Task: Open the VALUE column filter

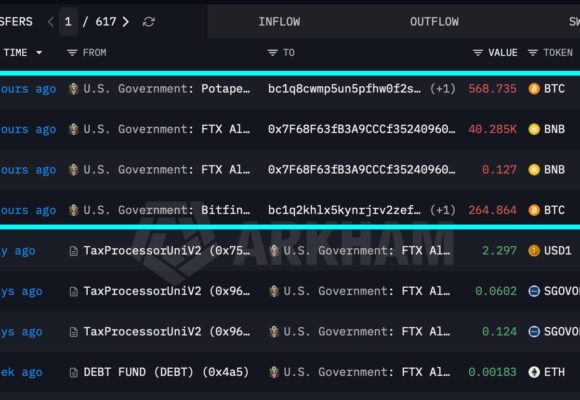Action: 478,53
